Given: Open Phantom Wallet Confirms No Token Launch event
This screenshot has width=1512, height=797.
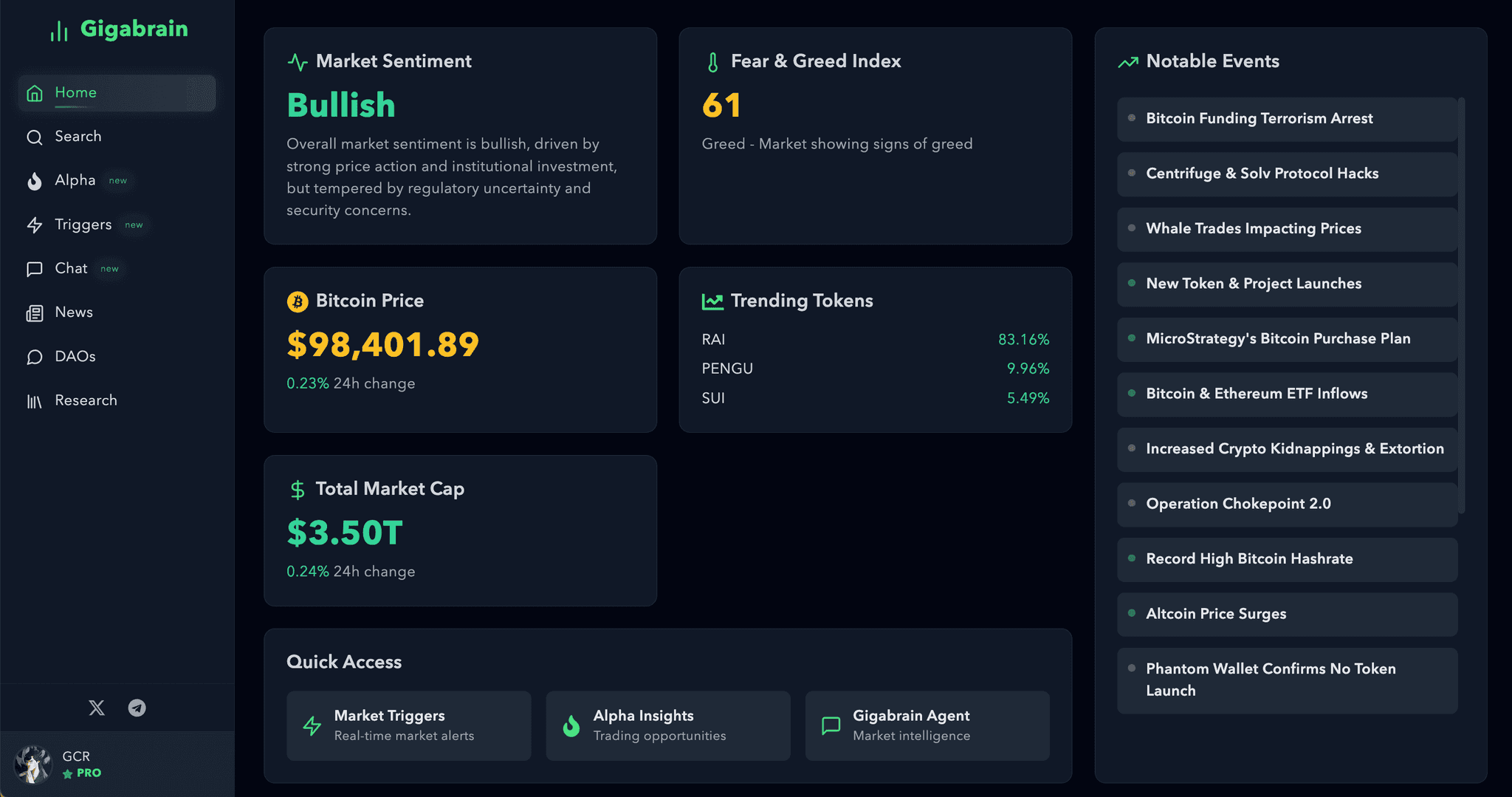Looking at the screenshot, I should 1288,680.
